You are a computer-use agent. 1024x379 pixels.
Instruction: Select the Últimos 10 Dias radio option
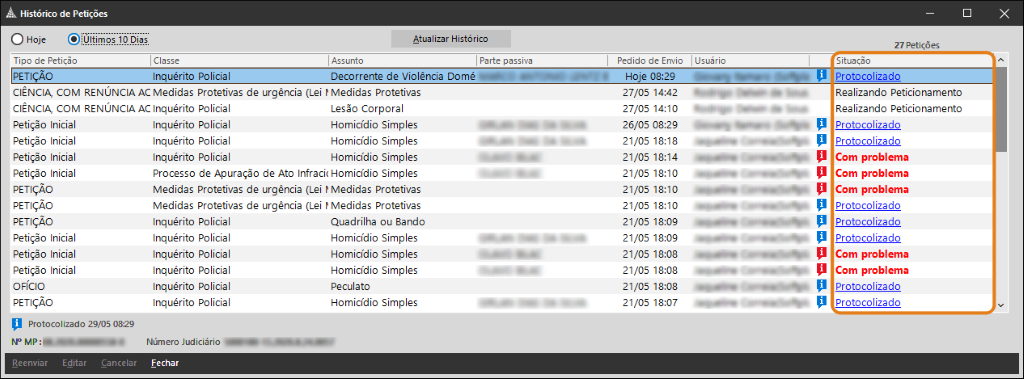pyautogui.click(x=74, y=39)
